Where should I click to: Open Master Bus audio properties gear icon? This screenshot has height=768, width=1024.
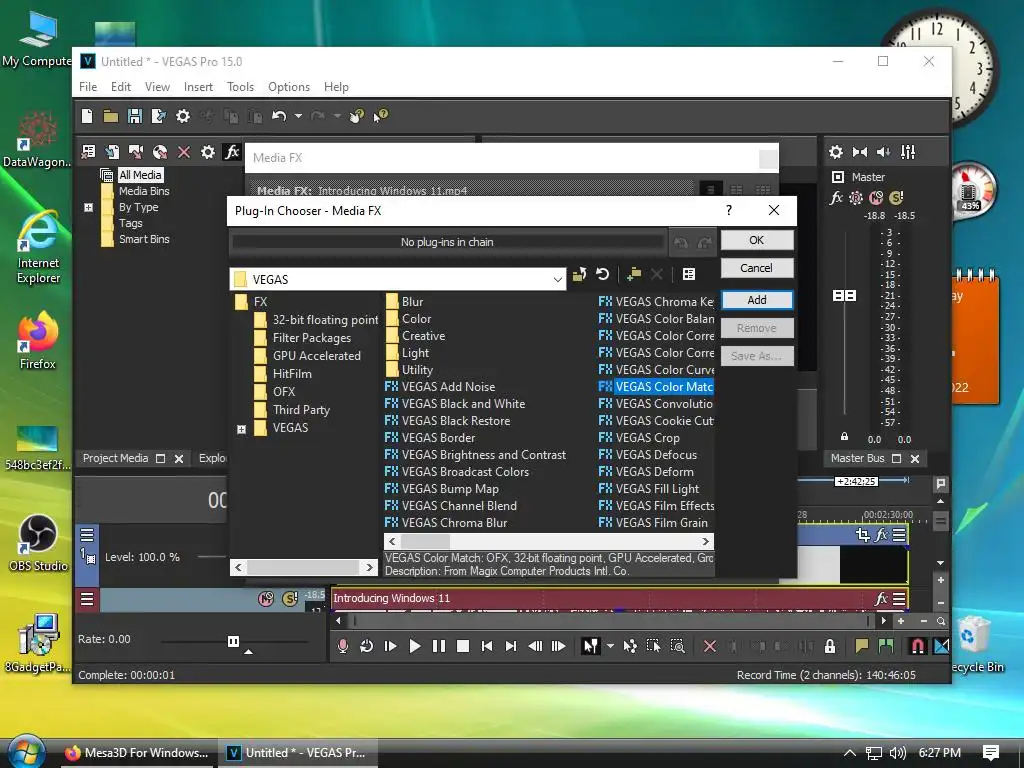[x=835, y=152]
